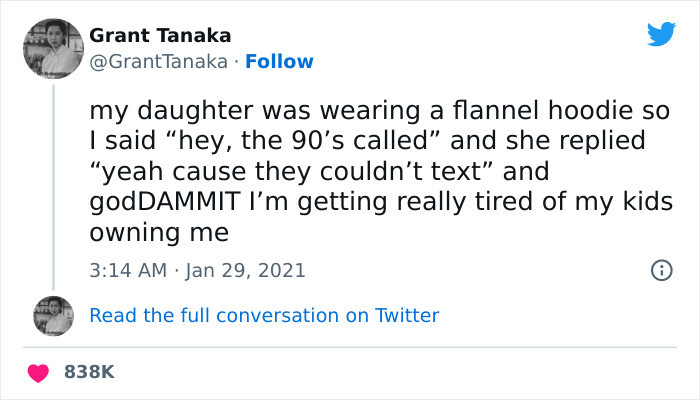Image resolution: width=700 pixels, height=400 pixels.
Task: Click the 838K likes count
Action: [x=90, y=372]
